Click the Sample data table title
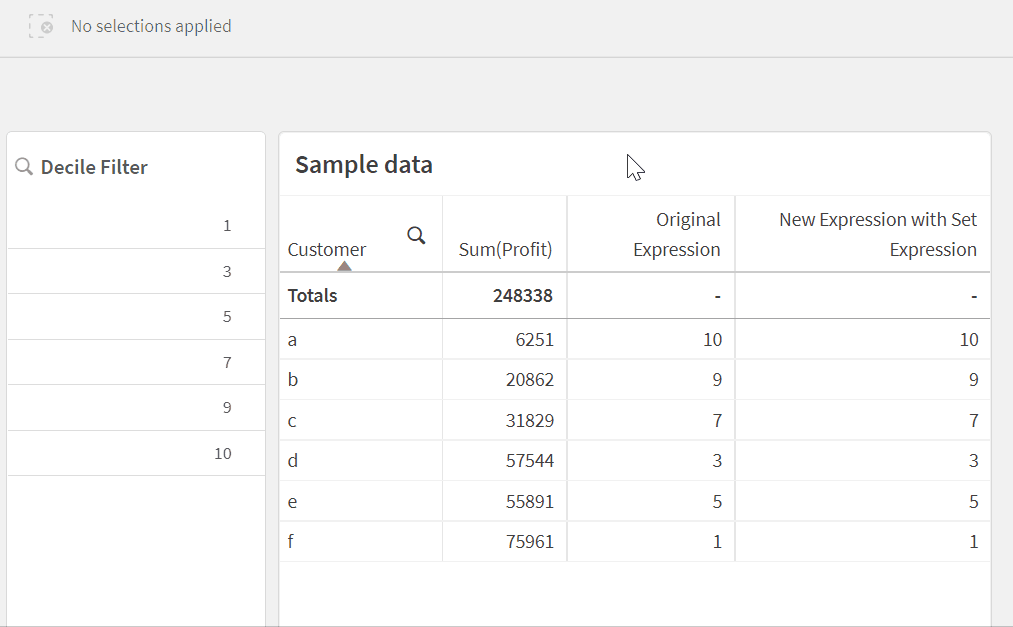The width and height of the screenshot is (1013, 627). pos(363,164)
